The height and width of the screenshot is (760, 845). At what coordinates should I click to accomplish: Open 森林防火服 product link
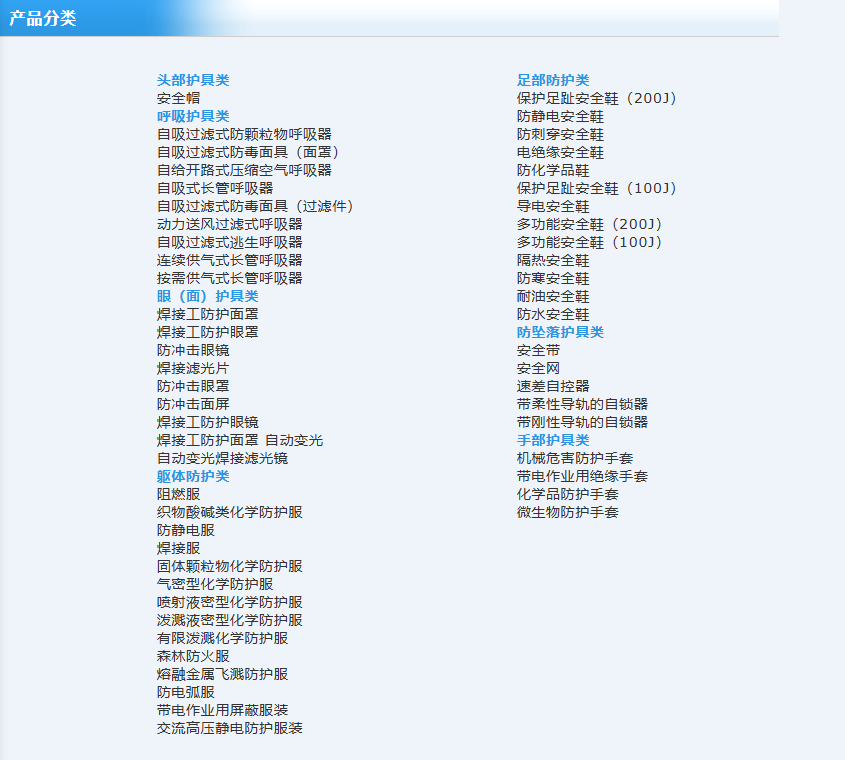point(193,657)
